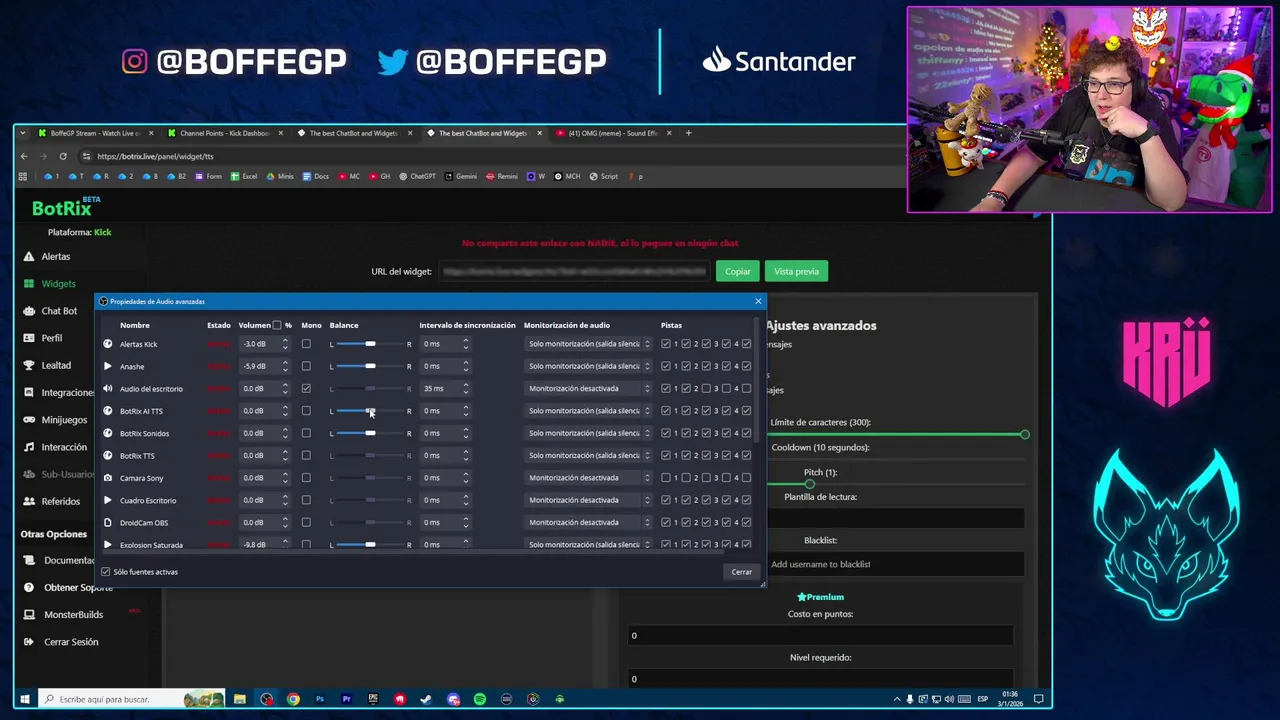The image size is (1280, 720).
Task: Click the BotRix Sonidos browser source icon
Action: [x=108, y=433]
